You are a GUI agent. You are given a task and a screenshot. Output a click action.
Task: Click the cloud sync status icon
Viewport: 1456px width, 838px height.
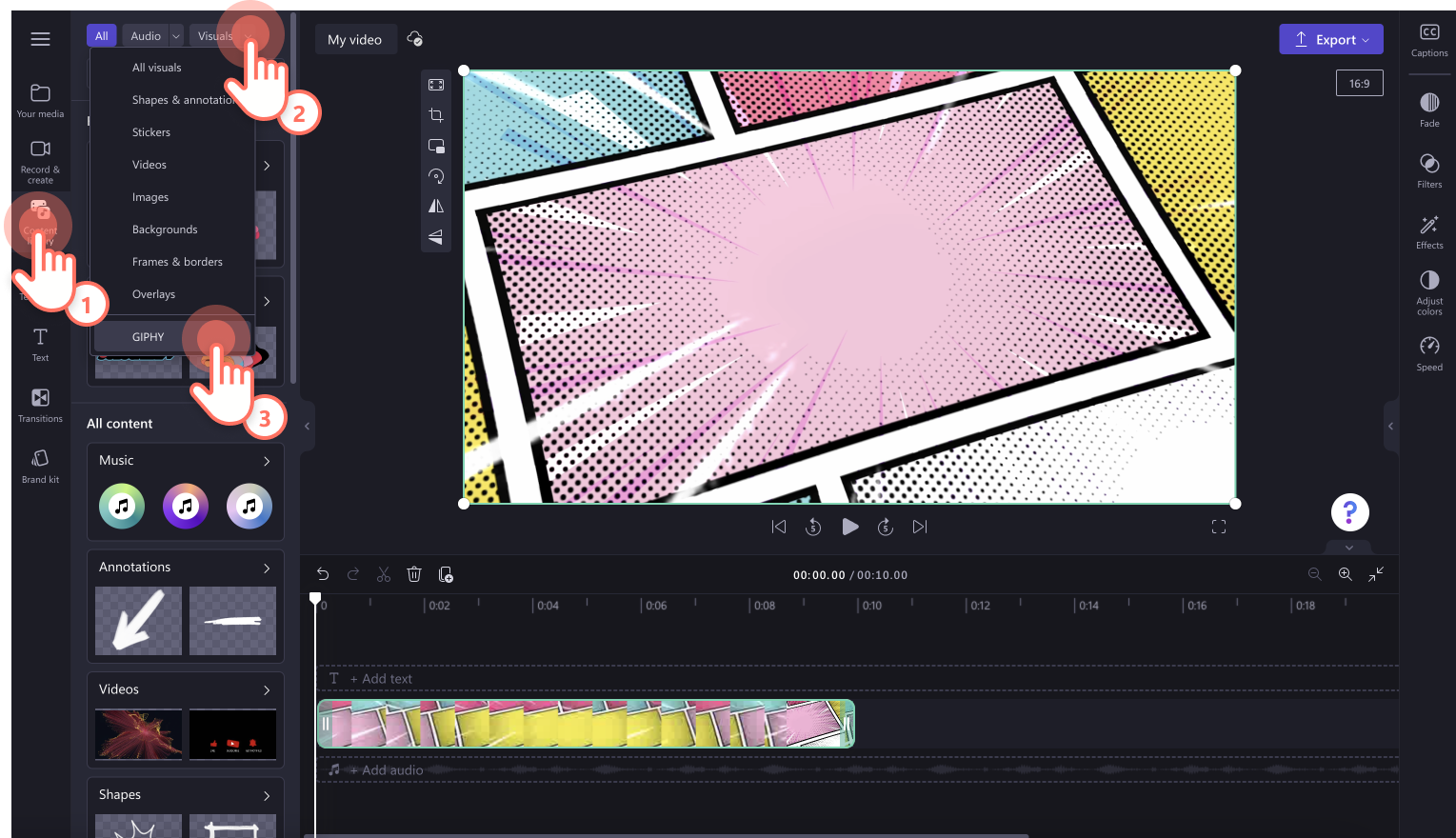(414, 39)
